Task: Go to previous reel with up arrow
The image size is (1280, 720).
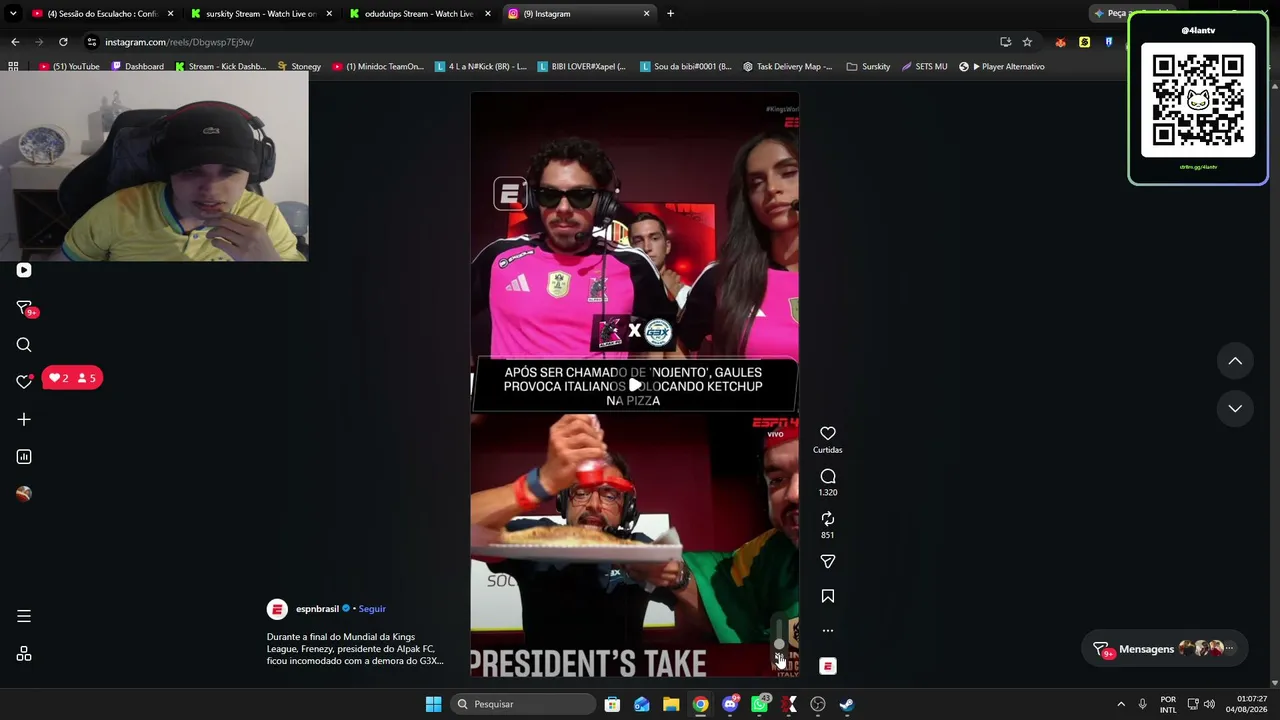Action: click(1235, 361)
